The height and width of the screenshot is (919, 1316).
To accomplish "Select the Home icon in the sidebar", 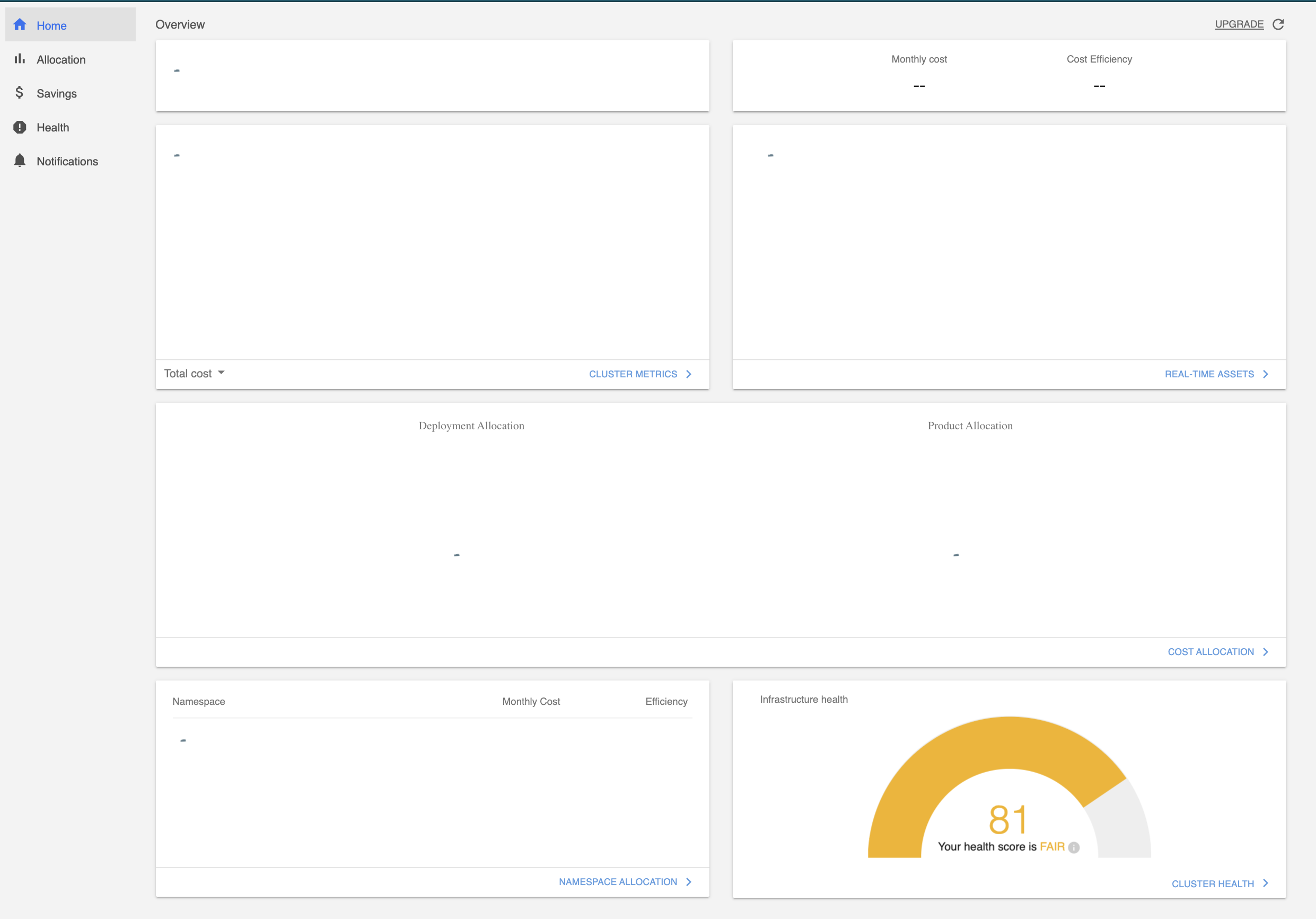I will (x=20, y=24).
